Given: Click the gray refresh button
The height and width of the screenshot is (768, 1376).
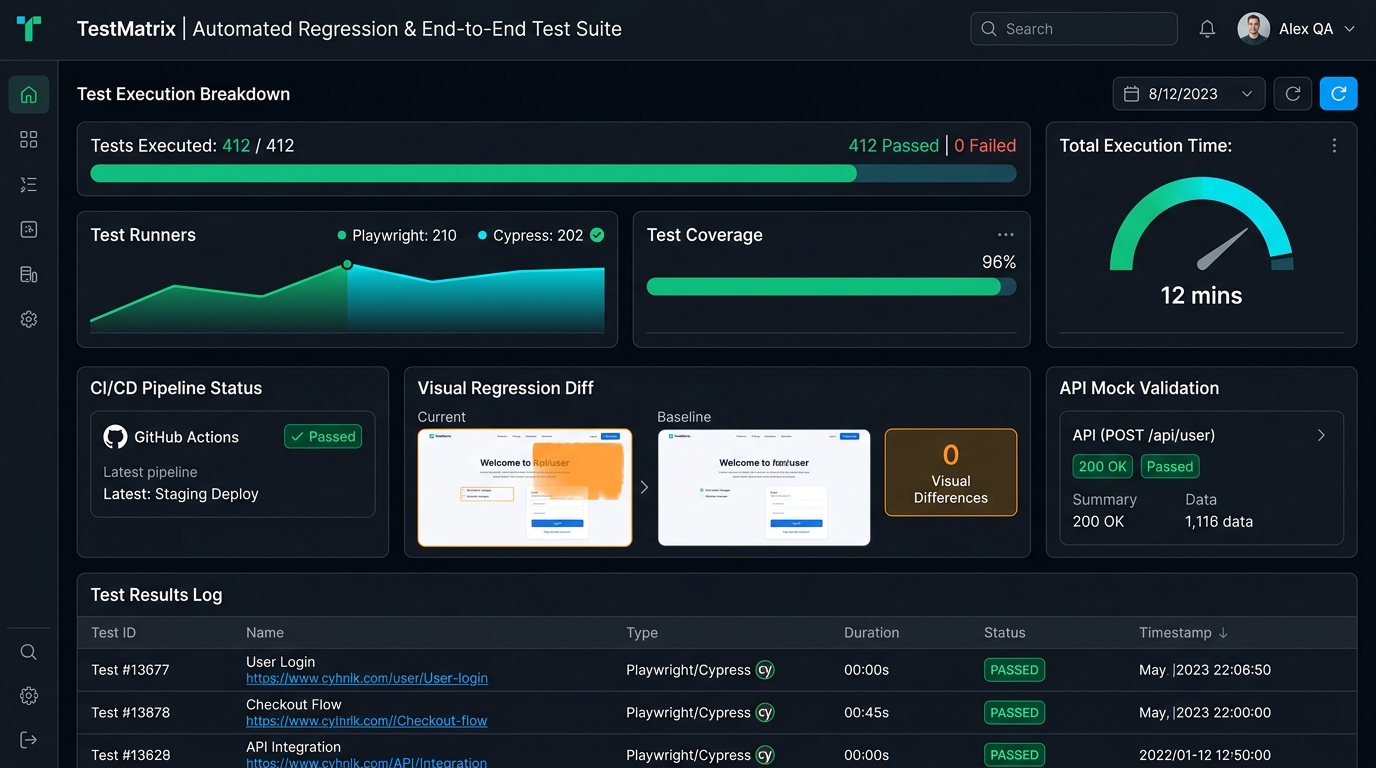Looking at the screenshot, I should click(1293, 94).
